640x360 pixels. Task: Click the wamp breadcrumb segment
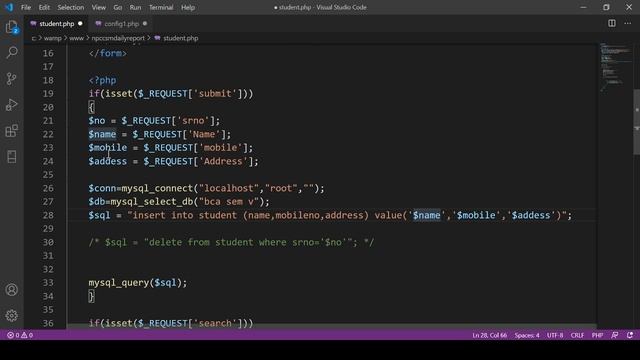tap(52, 38)
